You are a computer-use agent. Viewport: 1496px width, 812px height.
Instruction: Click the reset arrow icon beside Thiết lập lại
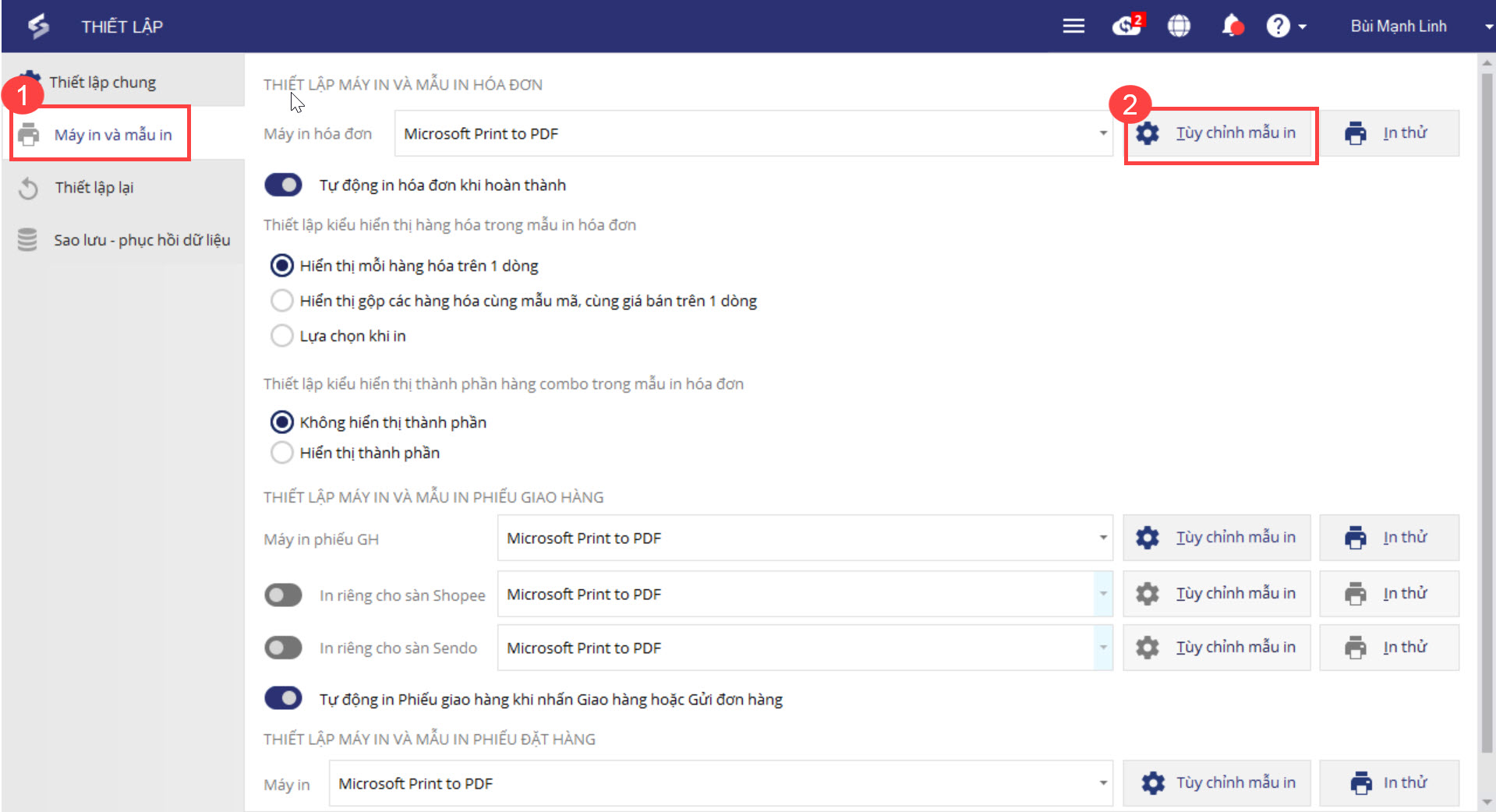pyautogui.click(x=28, y=188)
